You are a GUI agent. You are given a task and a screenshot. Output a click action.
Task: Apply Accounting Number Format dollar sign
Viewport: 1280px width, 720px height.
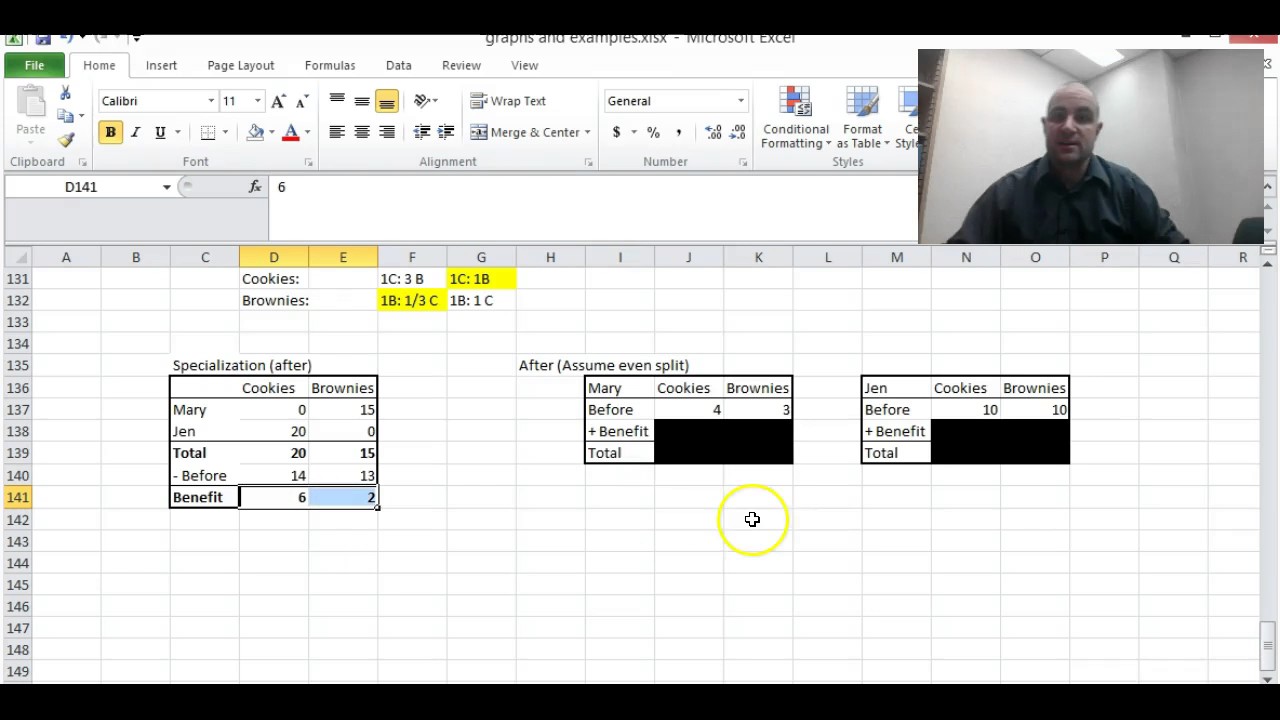(616, 132)
